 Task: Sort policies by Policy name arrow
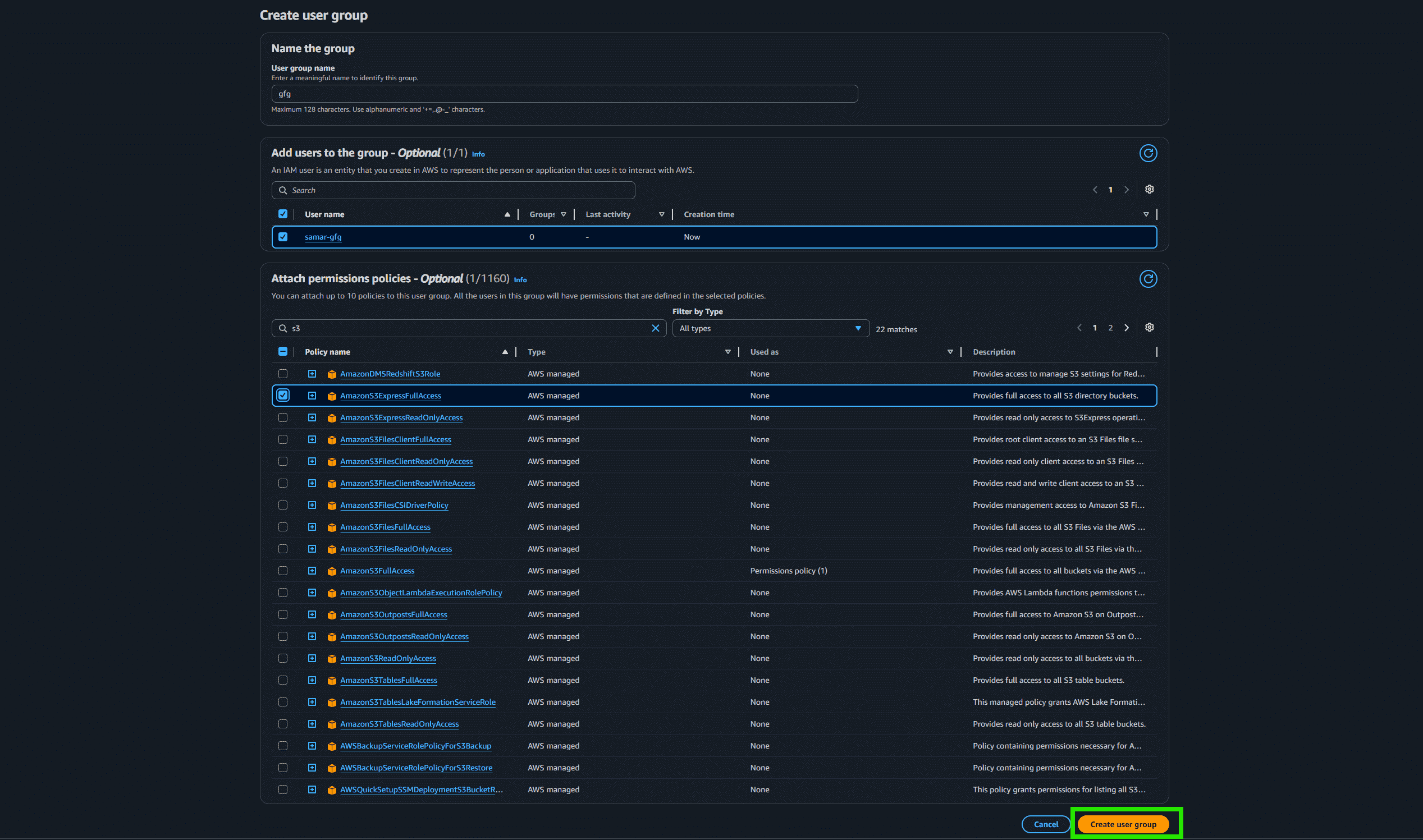[505, 352]
